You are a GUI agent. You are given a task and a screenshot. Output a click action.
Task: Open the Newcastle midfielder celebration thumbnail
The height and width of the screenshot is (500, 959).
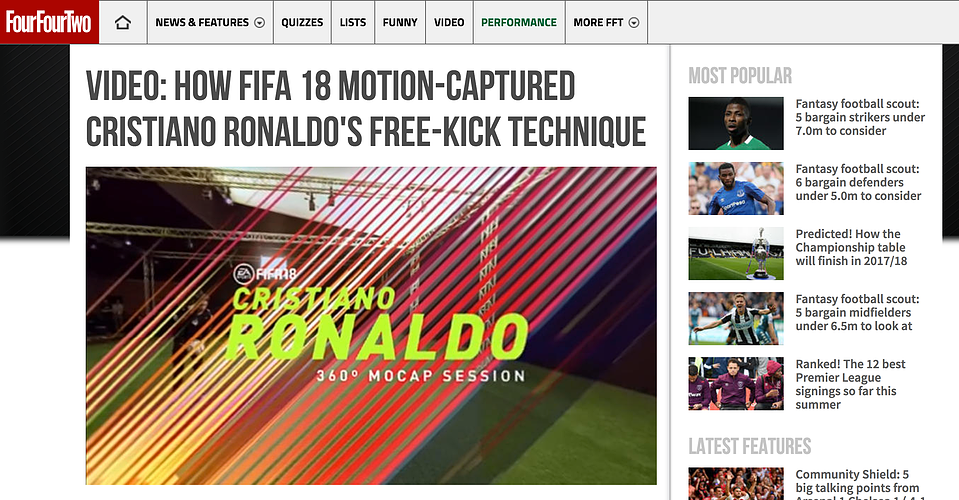pos(736,318)
